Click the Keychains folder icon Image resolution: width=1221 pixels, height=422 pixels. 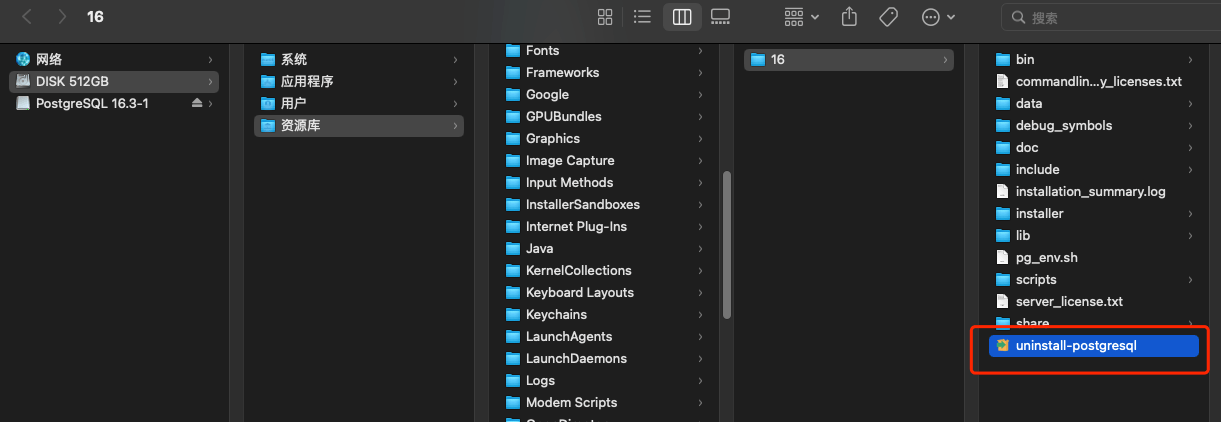point(513,315)
